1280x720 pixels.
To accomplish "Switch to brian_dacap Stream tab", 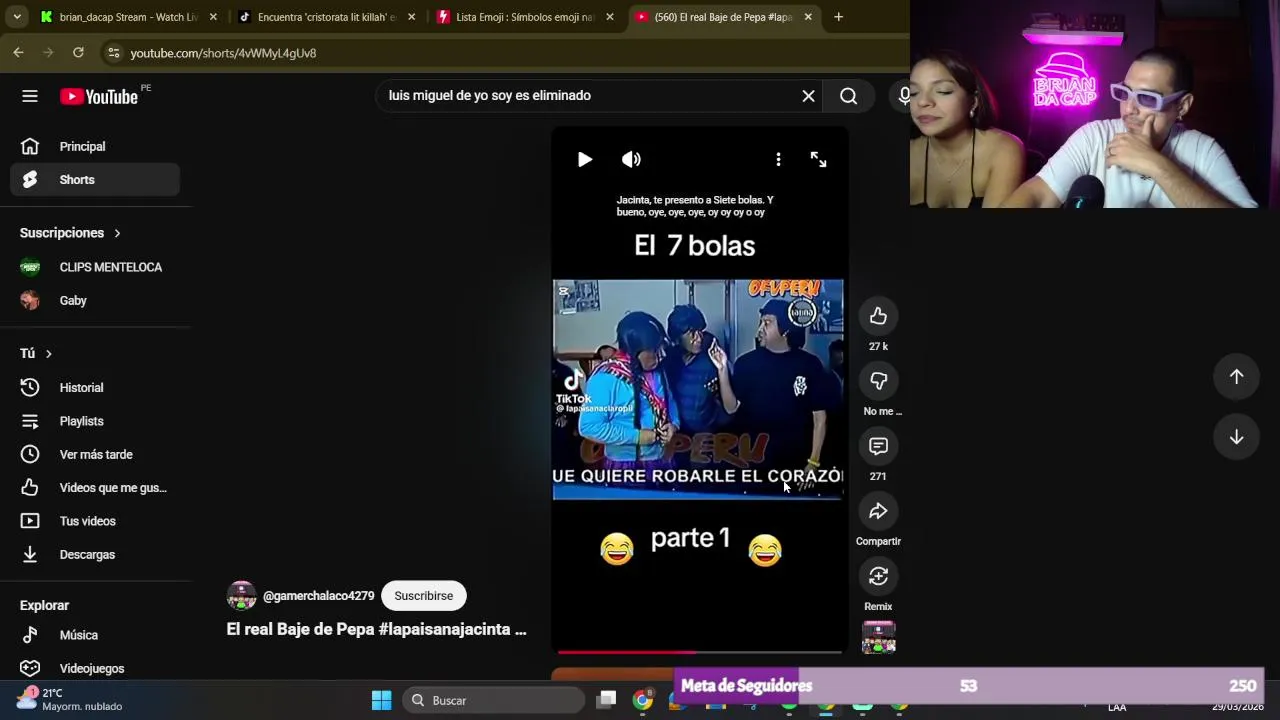I will point(128,17).
